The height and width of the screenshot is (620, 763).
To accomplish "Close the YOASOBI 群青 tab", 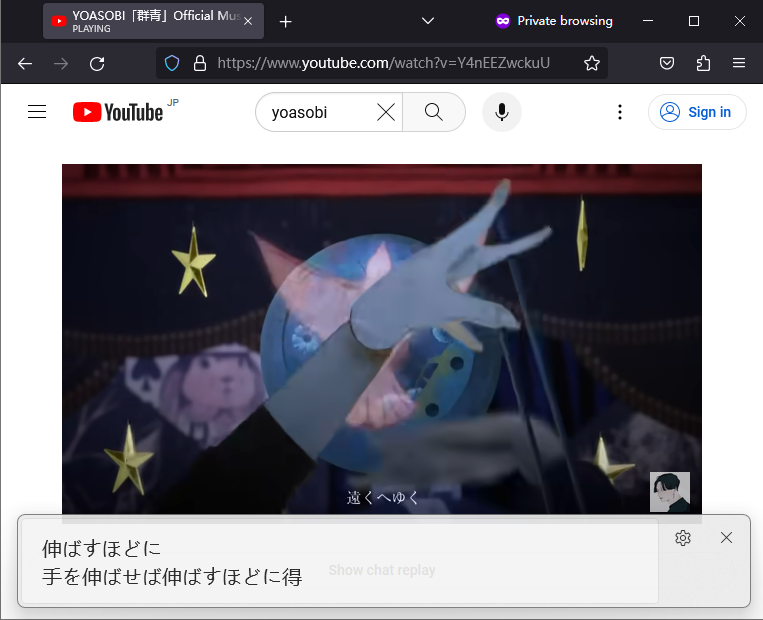I will pyautogui.click(x=248, y=21).
